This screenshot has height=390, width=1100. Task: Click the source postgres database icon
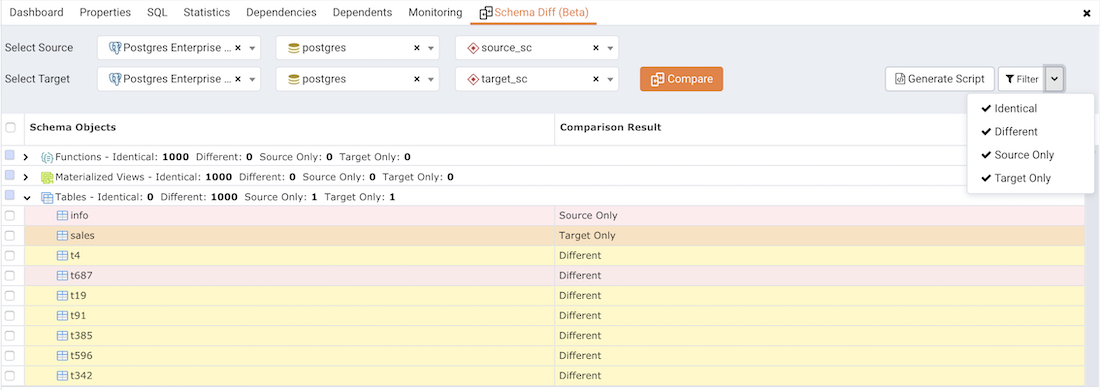[x=294, y=48]
